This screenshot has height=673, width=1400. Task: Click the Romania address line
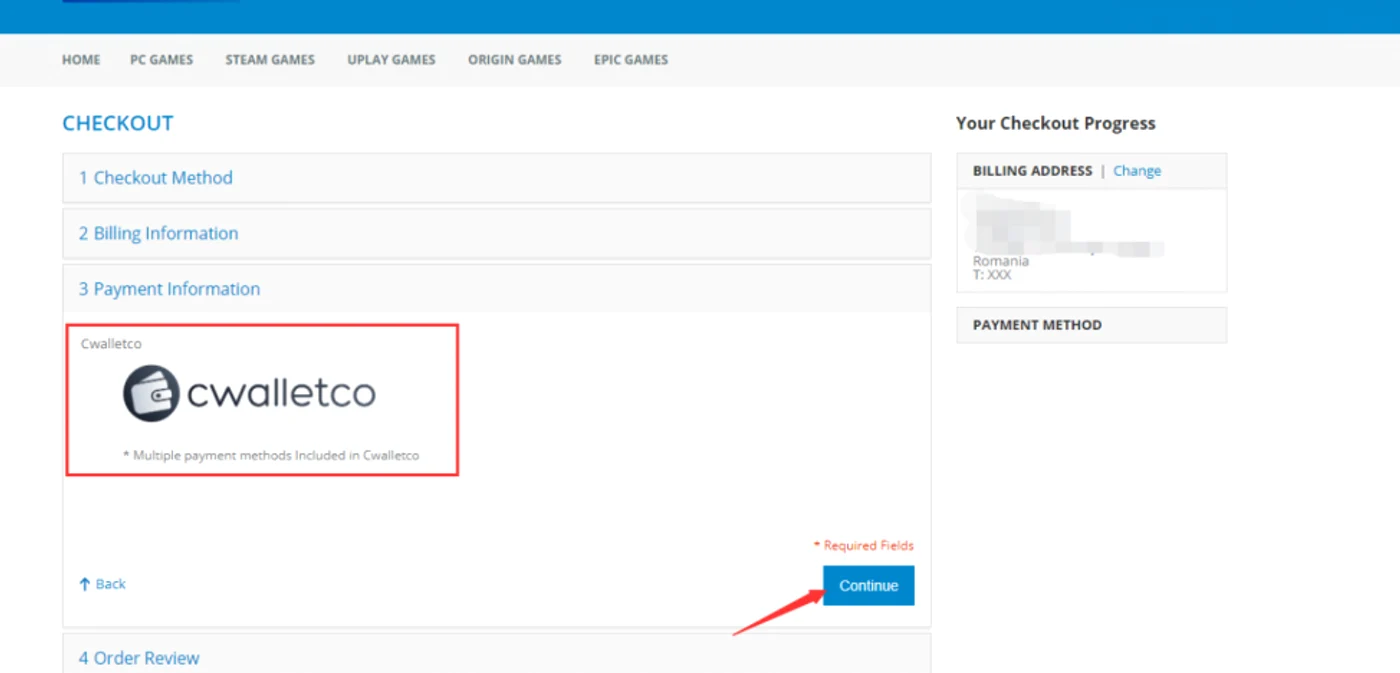(1001, 261)
